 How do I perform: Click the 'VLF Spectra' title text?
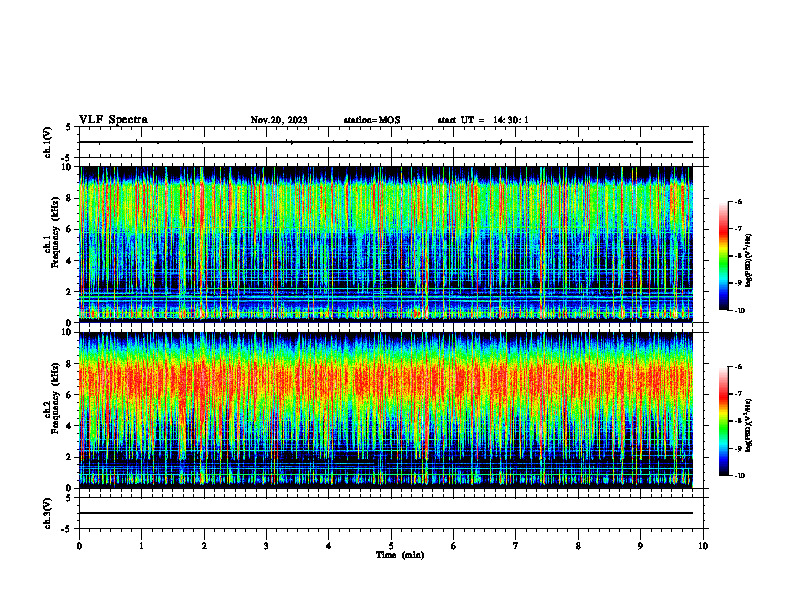coord(113,120)
